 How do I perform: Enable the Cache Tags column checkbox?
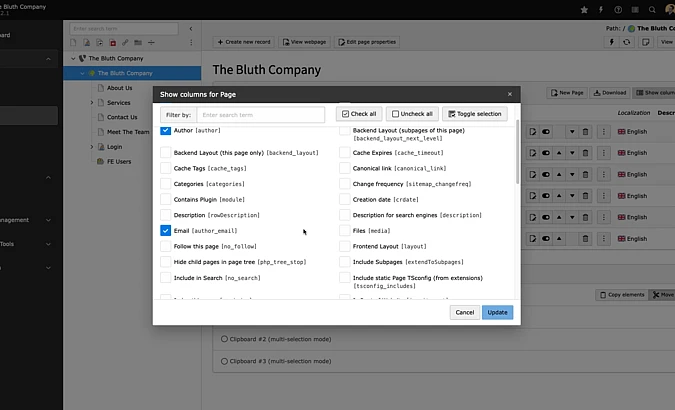(x=166, y=168)
